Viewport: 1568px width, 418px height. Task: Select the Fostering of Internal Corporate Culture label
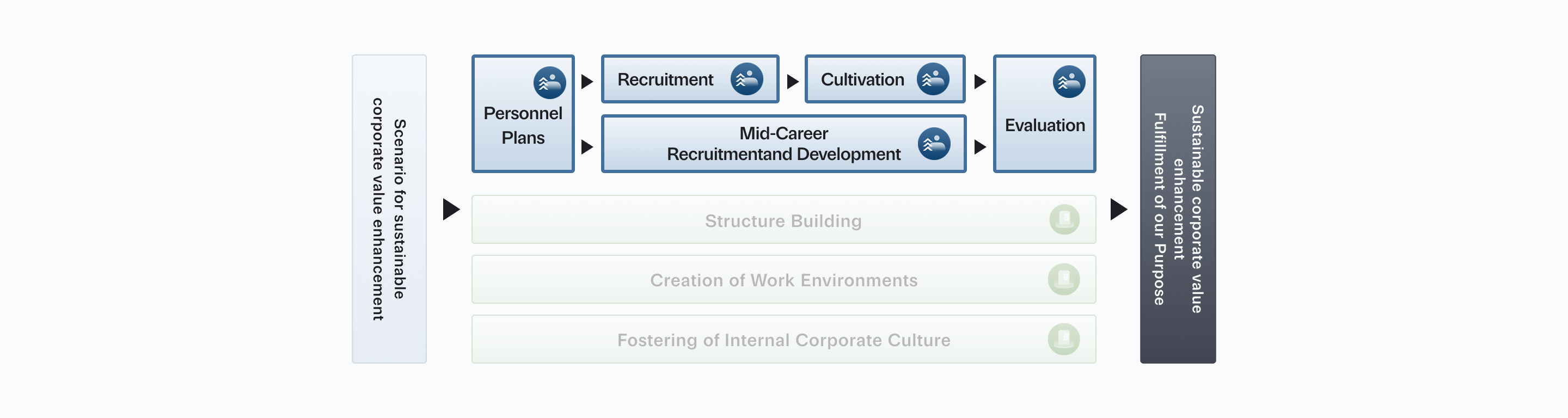(783, 340)
